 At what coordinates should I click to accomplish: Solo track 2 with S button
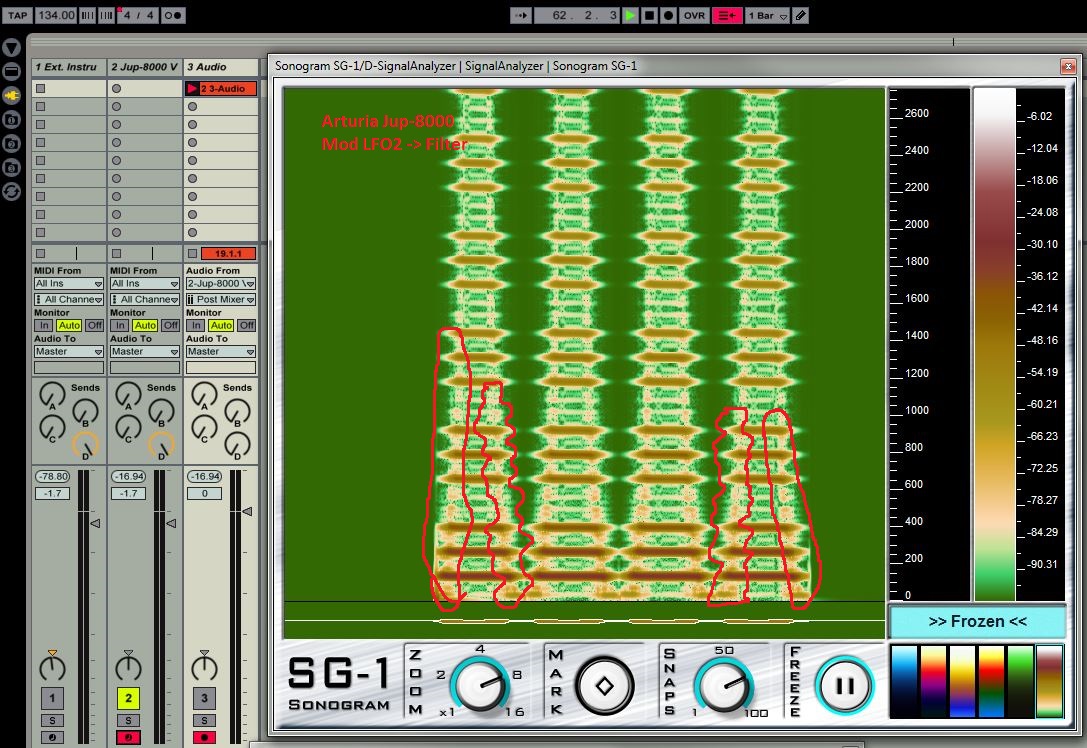pyautogui.click(x=128, y=720)
